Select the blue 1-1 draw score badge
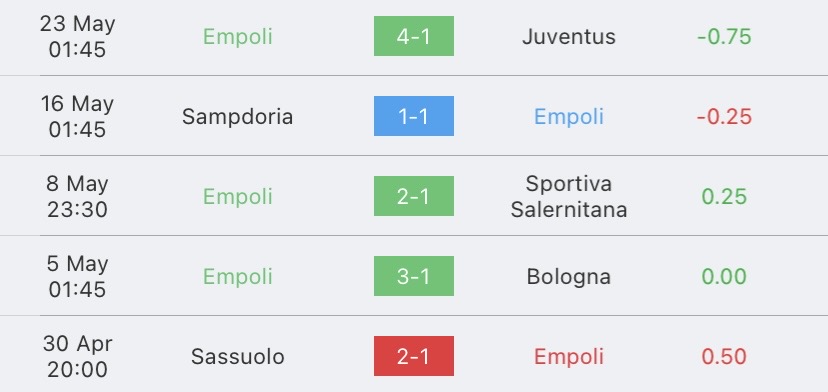Viewport: 828px width, 392px height. [x=413, y=116]
